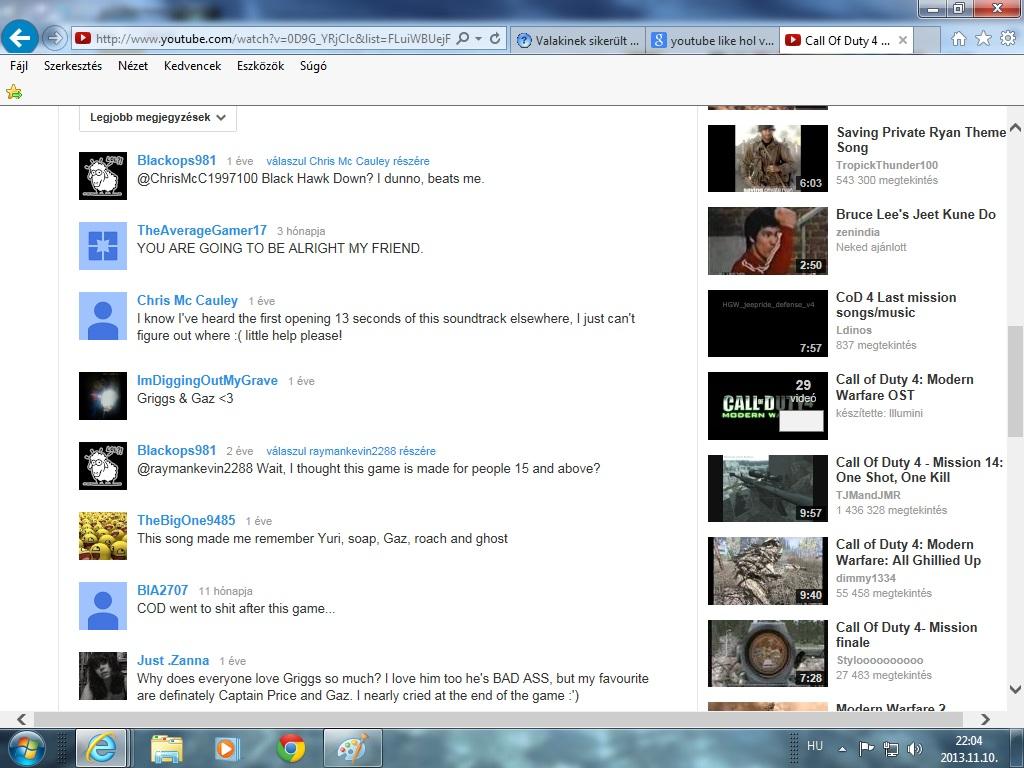The width and height of the screenshot is (1024, 768).
Task: Click Internet Explorer taskbar icon
Action: point(102,748)
